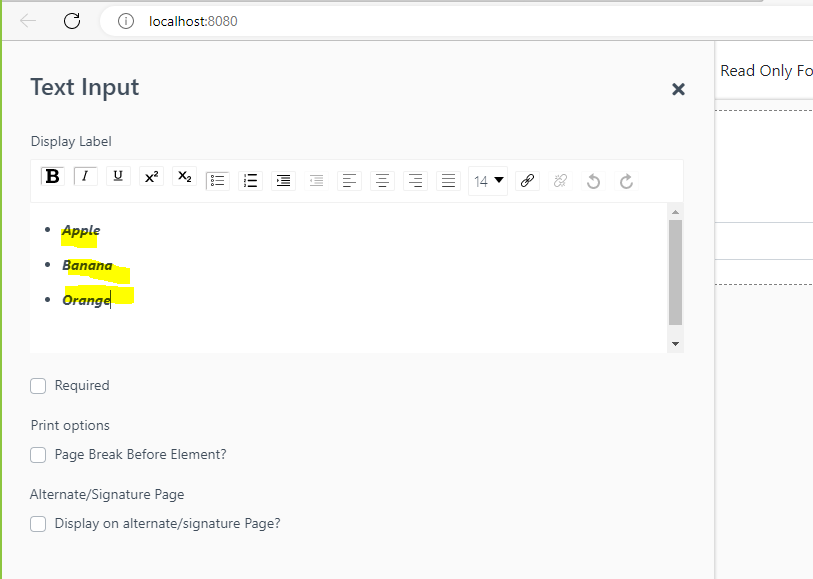View site information icon in the address bar
The width and height of the screenshot is (813, 579).
click(125, 21)
